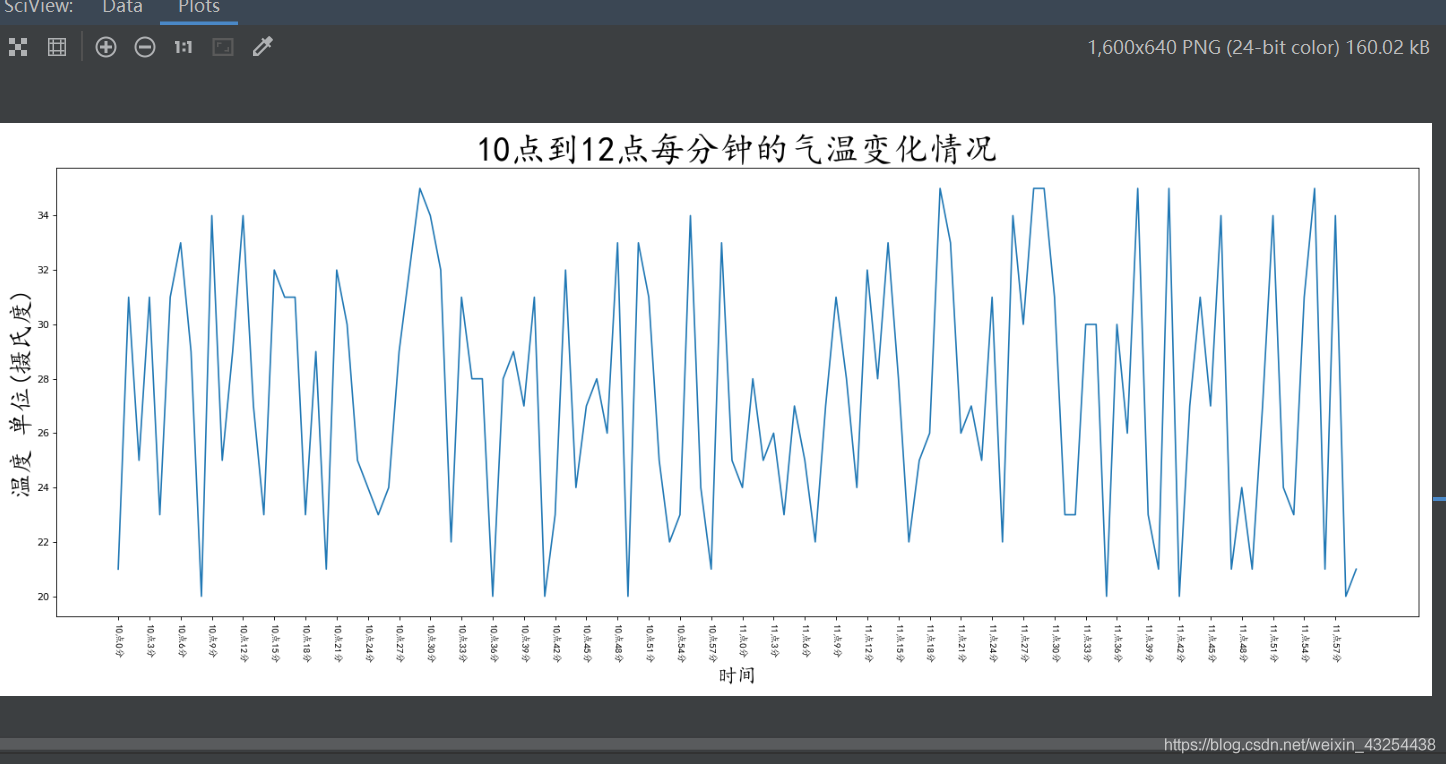Switch to the Data tab
The height and width of the screenshot is (764, 1446).
point(122,7)
